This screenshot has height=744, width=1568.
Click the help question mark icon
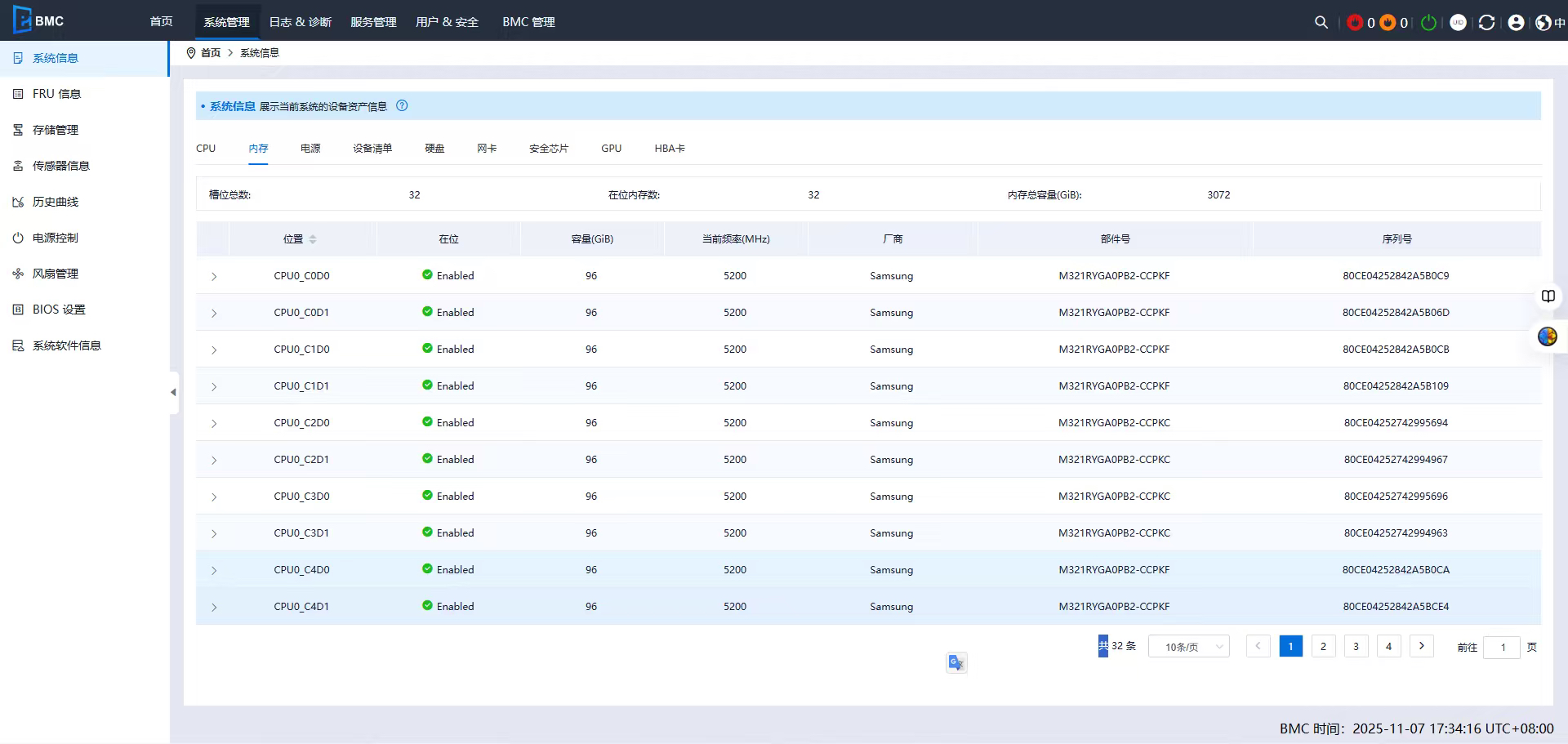(402, 105)
